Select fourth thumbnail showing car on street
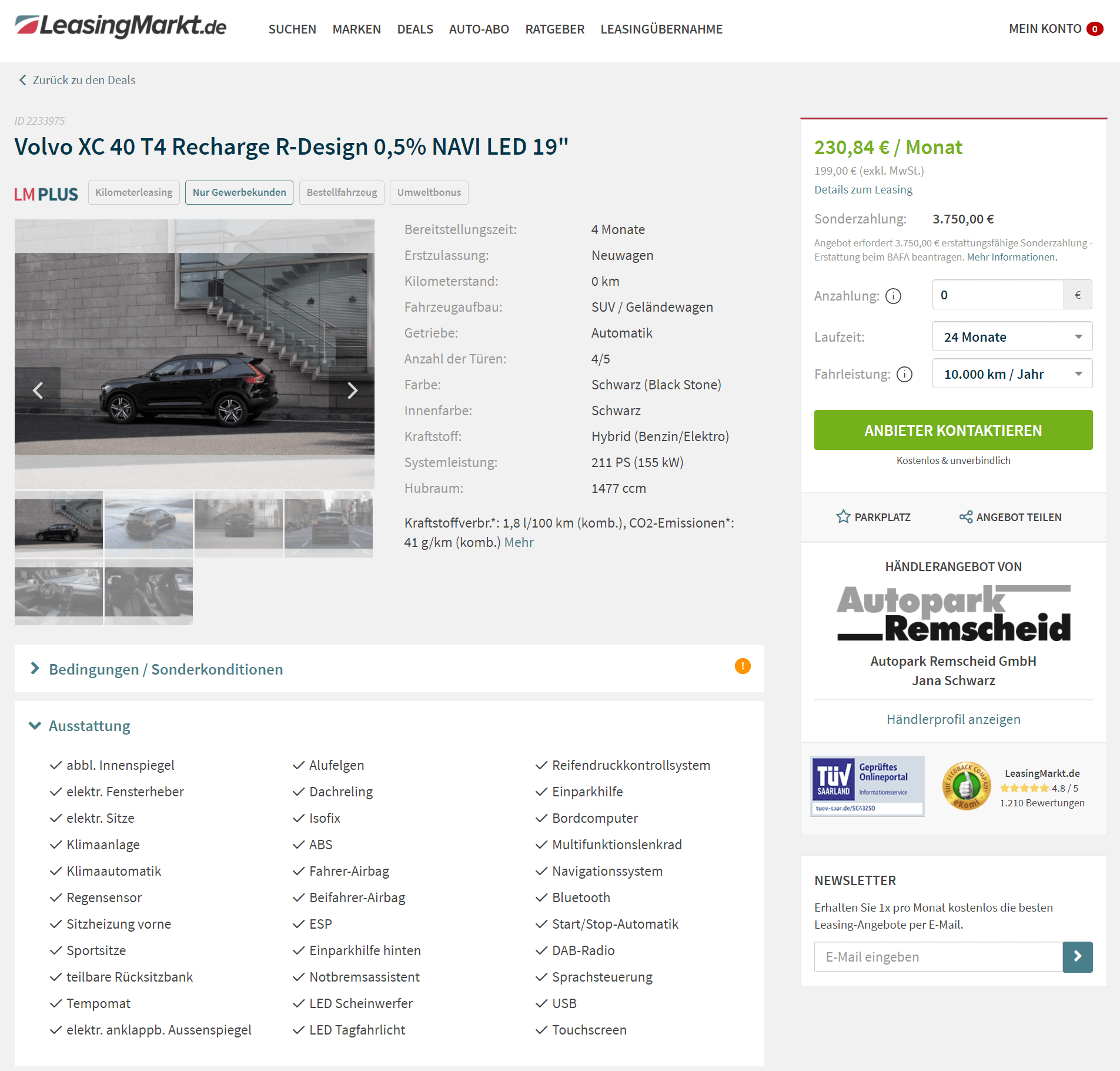Viewport: 1120px width, 1071px height. (x=329, y=524)
